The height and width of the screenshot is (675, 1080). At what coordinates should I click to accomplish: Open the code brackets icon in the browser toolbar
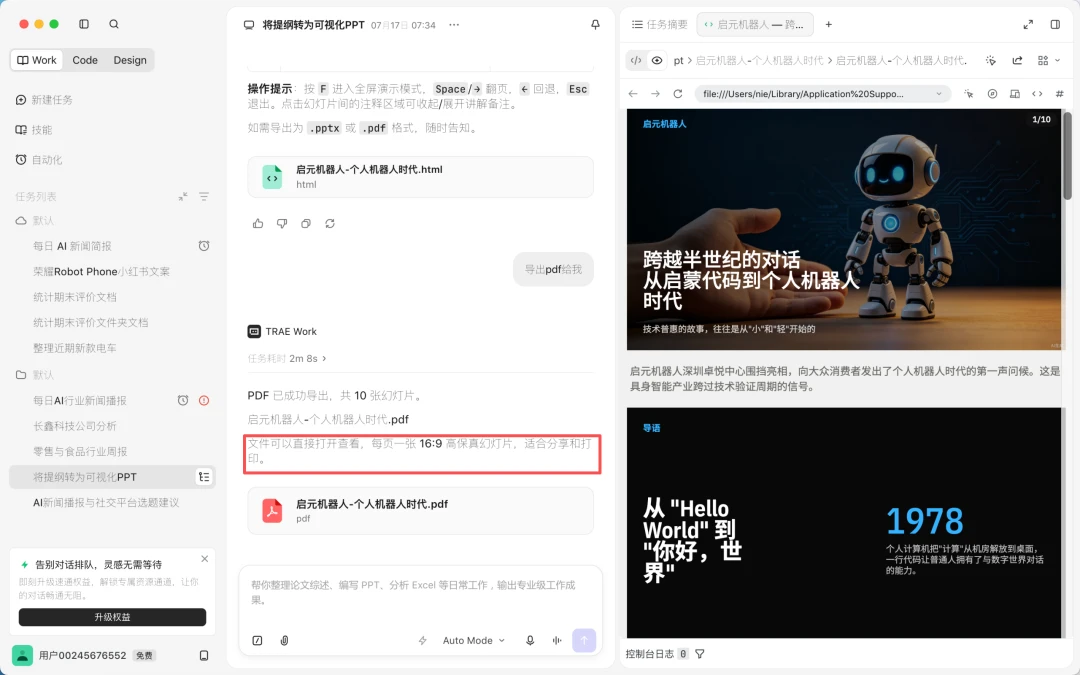(x=1037, y=94)
